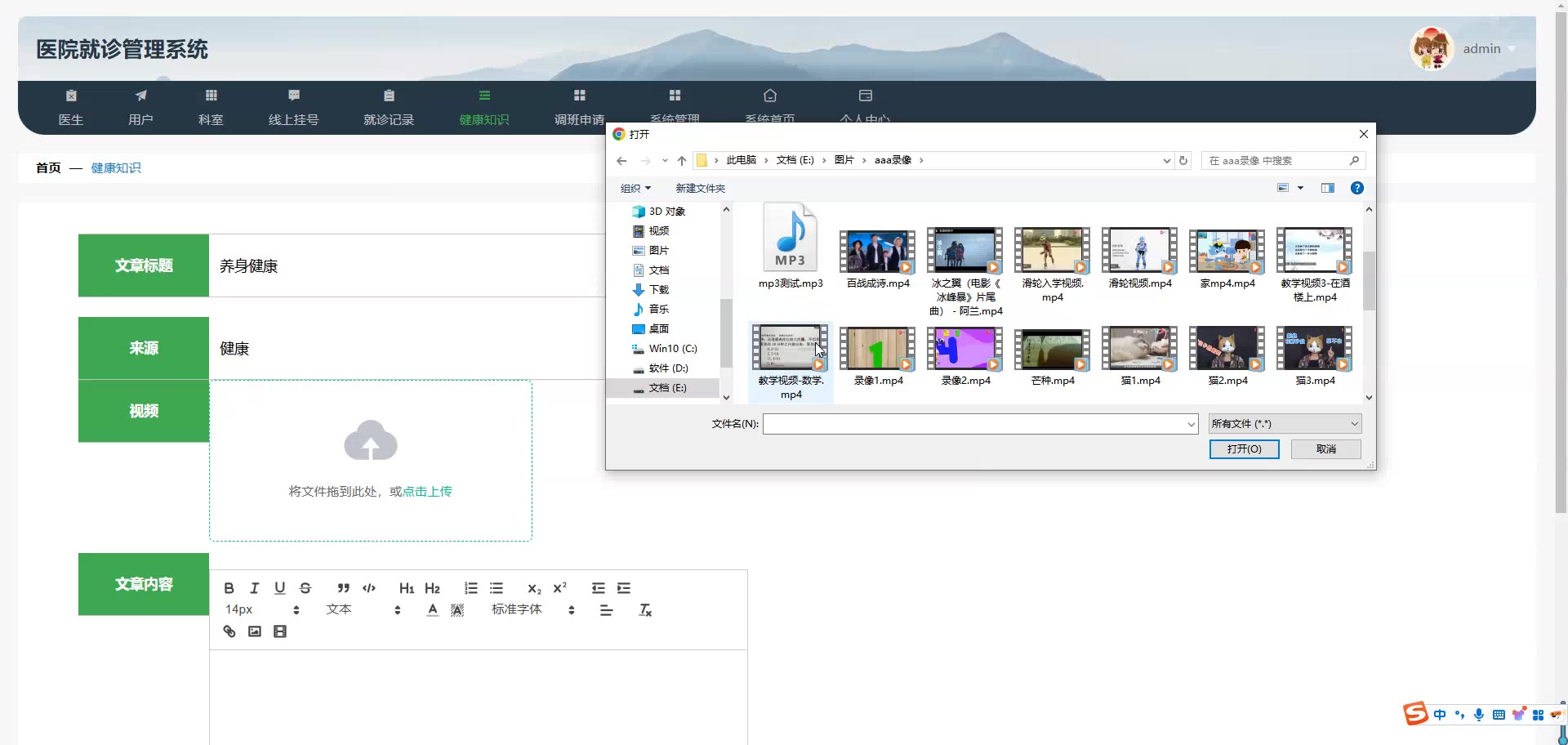Toggle the preview pane in the file dialog
This screenshot has height=745, width=1568.
tap(1328, 188)
